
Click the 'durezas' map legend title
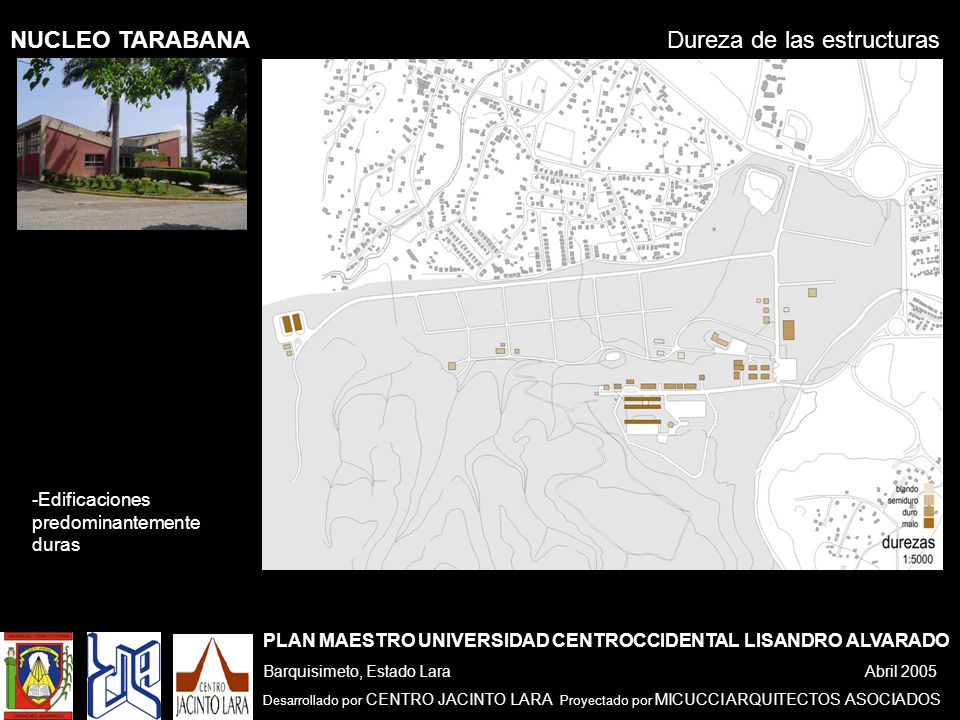(x=908, y=542)
